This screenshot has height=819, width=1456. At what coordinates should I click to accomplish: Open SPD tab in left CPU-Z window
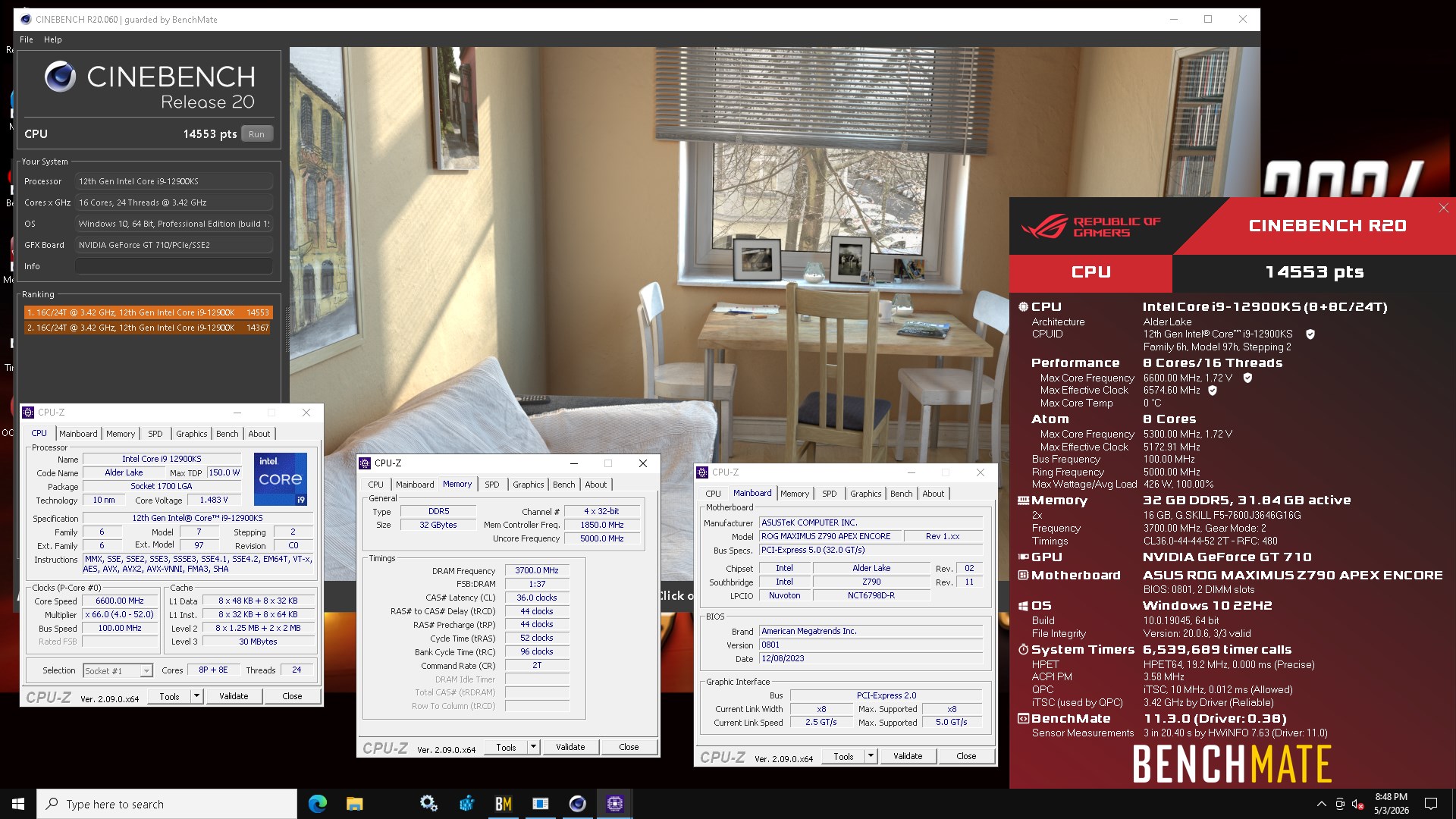point(155,434)
